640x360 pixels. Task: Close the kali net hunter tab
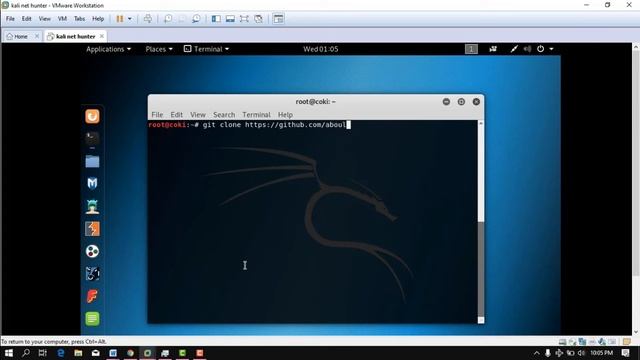(102, 36)
